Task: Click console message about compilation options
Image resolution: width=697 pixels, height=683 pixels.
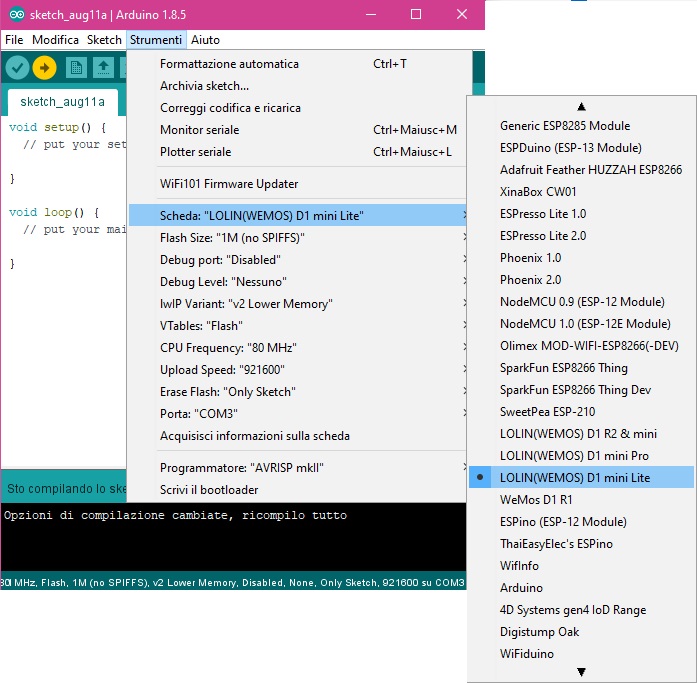Action: [175, 515]
